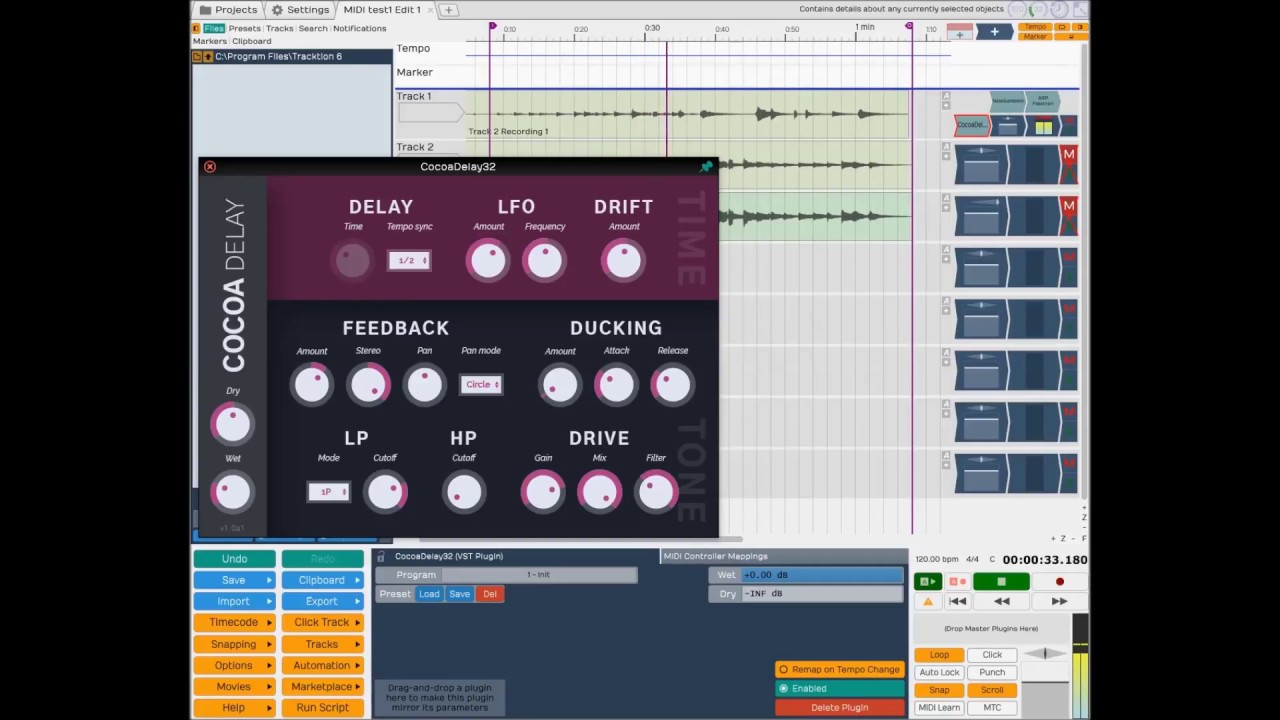Click the stop transport button
Screen dimensions: 1280x720
(1001, 582)
